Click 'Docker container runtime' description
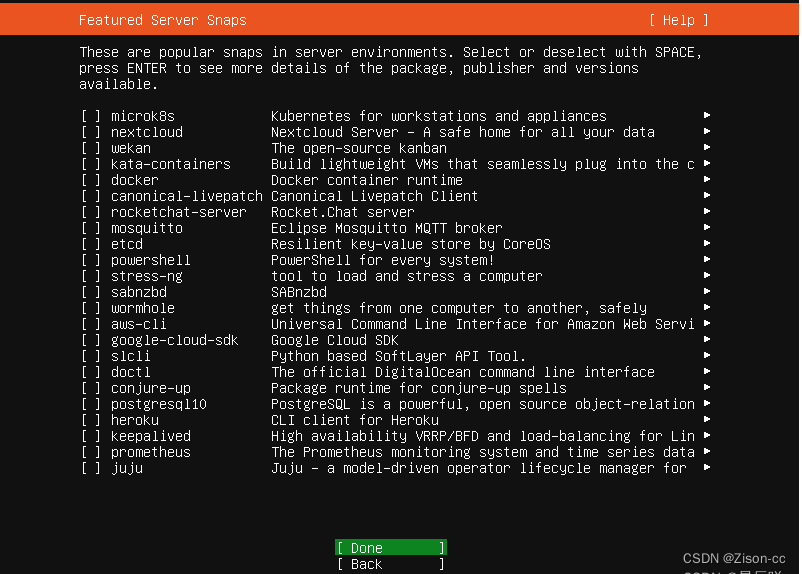 pyautogui.click(x=367, y=180)
